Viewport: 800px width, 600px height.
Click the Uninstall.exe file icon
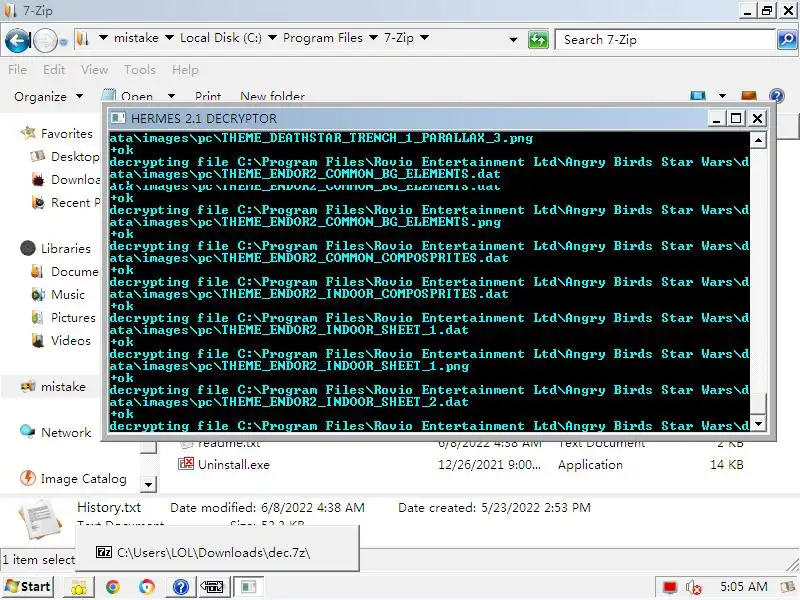[186, 464]
